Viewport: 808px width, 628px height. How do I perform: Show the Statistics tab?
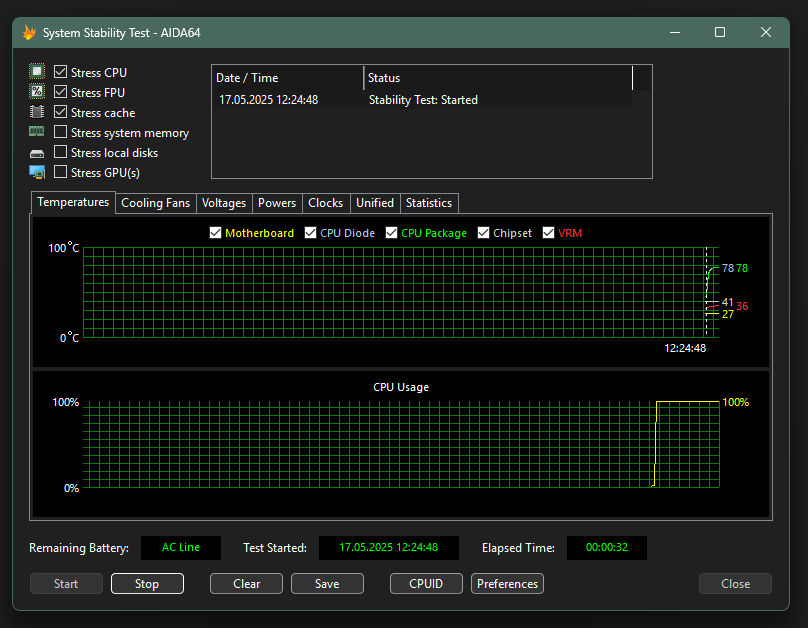point(429,203)
